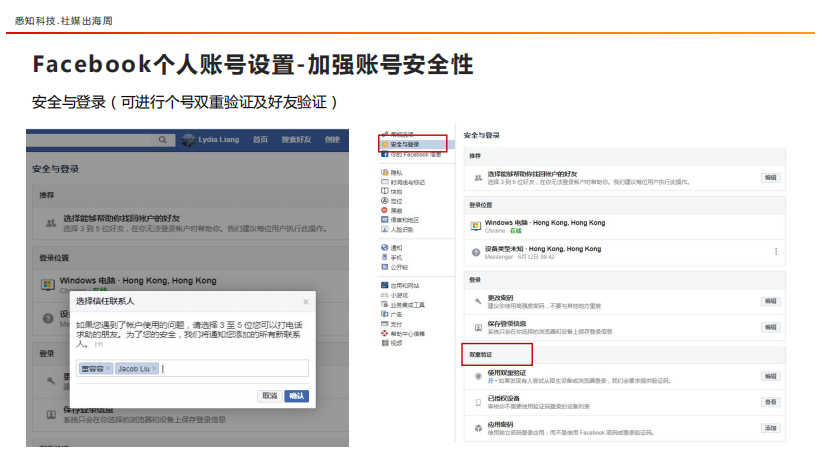The width and height of the screenshot is (830, 458).
Task: Open 你的 Facebook 信息 sidebar item
Action: [x=411, y=155]
